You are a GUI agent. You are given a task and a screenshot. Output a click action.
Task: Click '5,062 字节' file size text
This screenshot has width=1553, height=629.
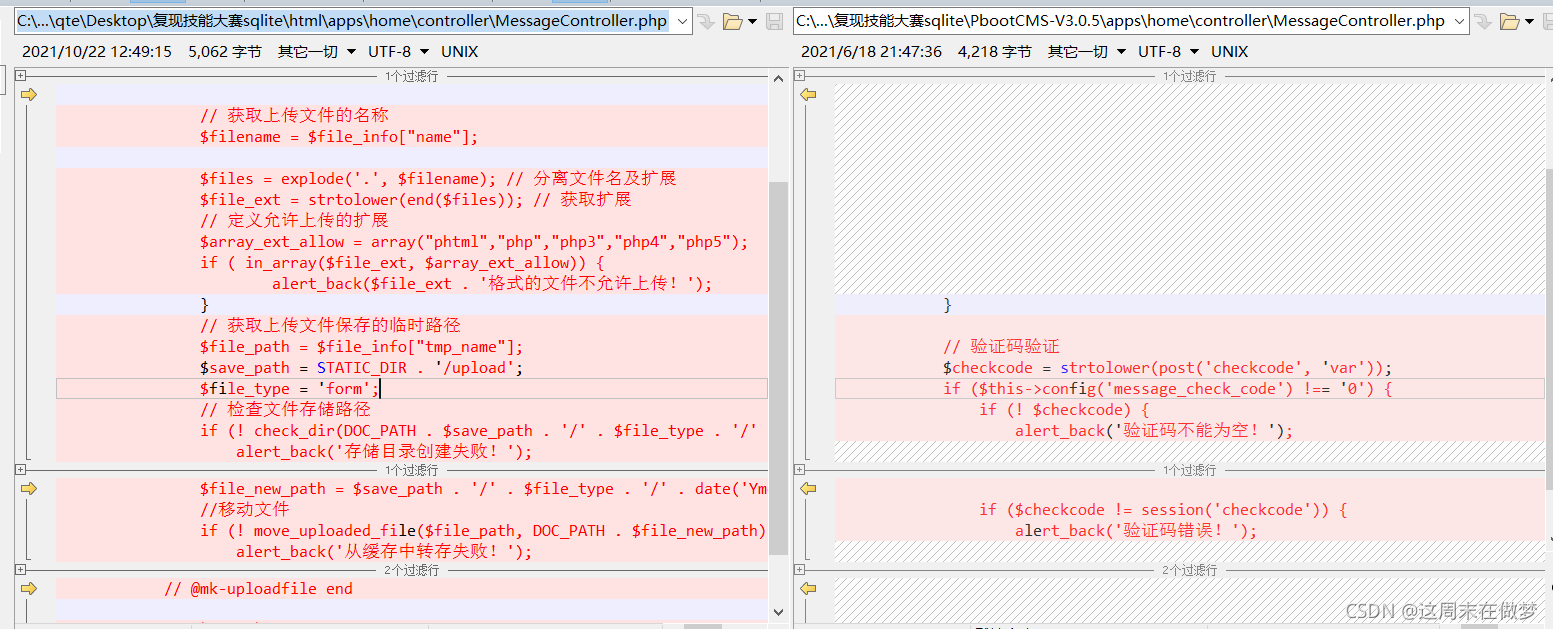coord(225,51)
